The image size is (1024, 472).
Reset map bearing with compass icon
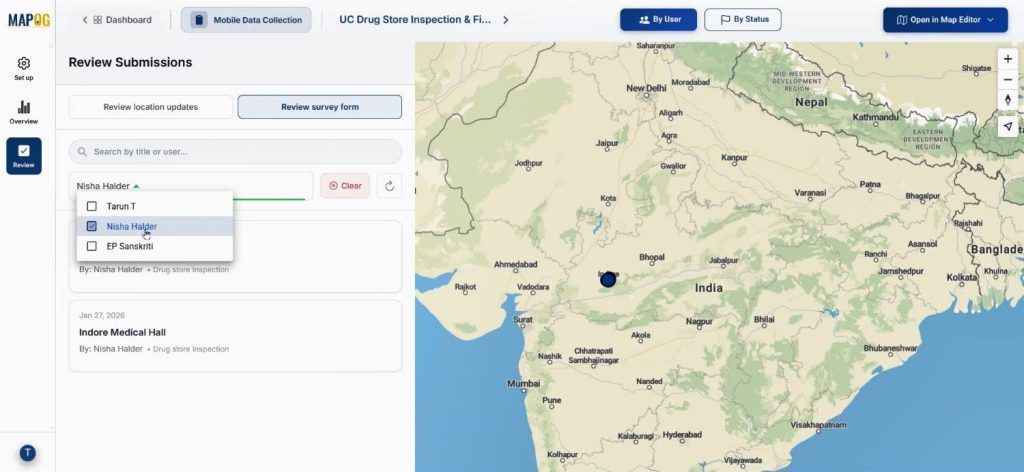click(1008, 100)
